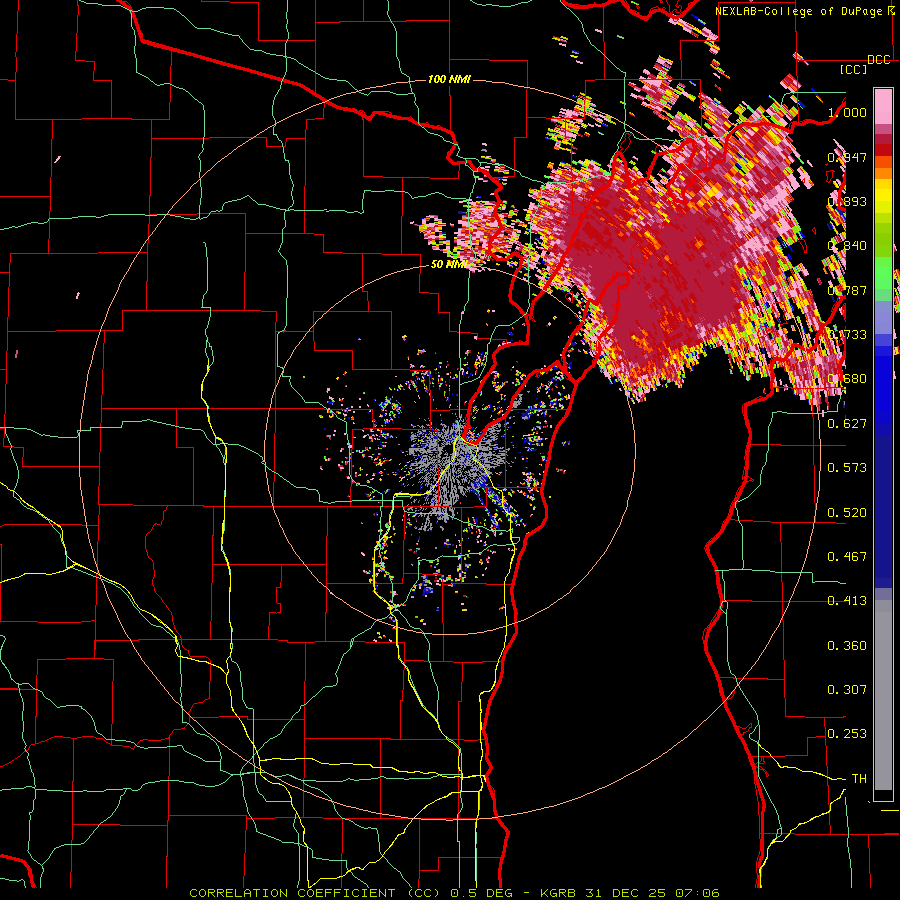Select the 0.253 scale value

(x=847, y=734)
